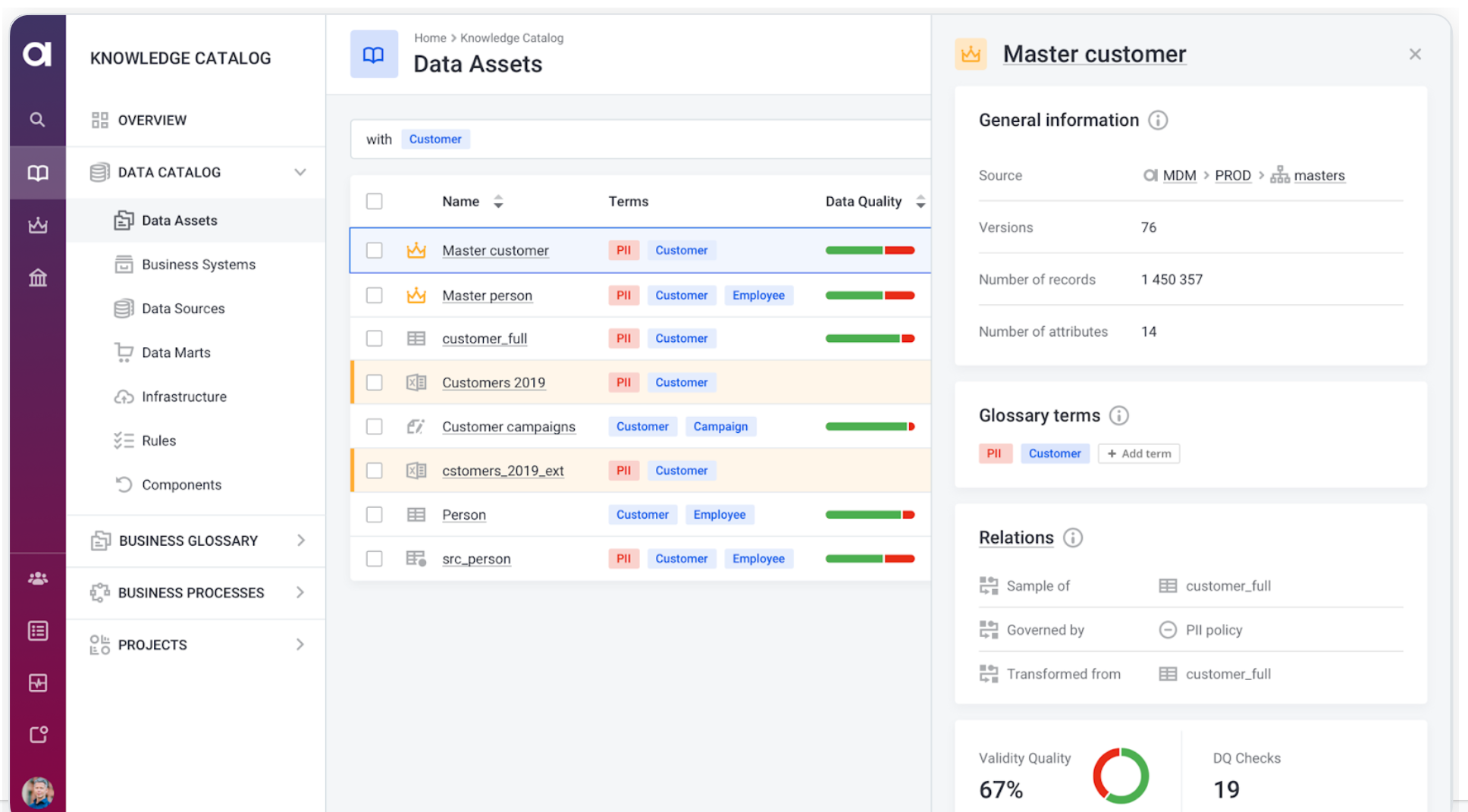Open Business Systems in the sidebar
This screenshot has width=1468, height=812.
[199, 265]
